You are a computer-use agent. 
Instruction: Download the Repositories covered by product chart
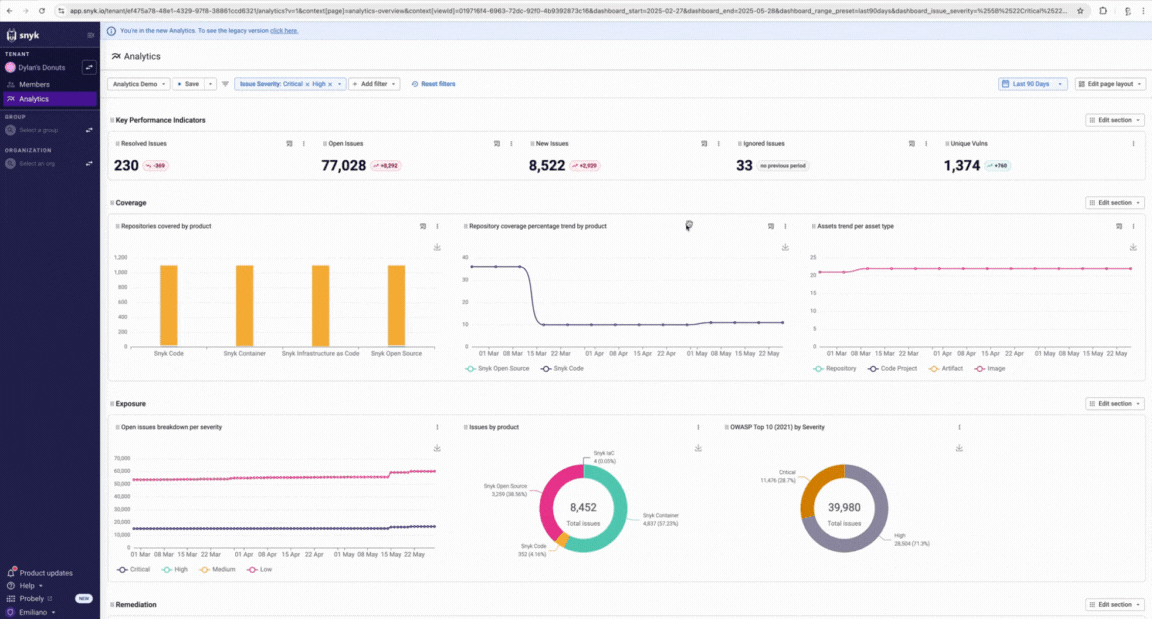tap(437, 247)
